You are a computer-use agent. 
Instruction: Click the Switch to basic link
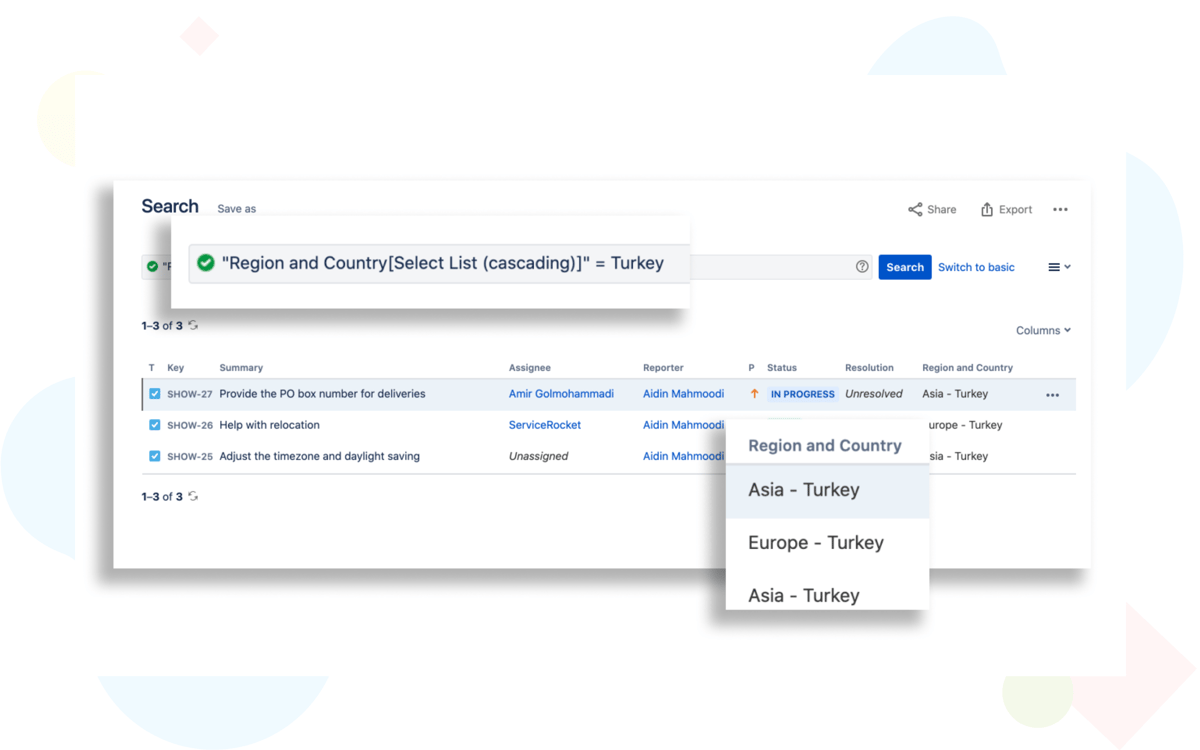976,267
